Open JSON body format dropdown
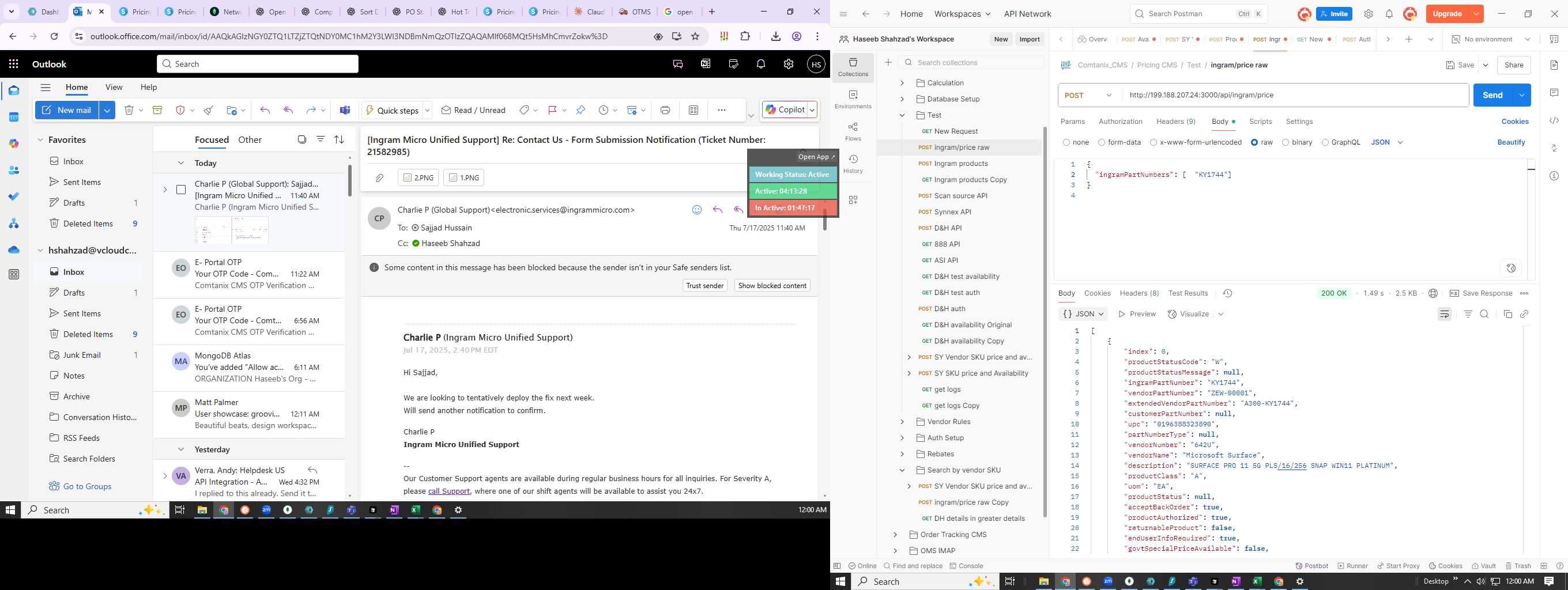This screenshot has height=590, width=1568. click(x=1386, y=142)
